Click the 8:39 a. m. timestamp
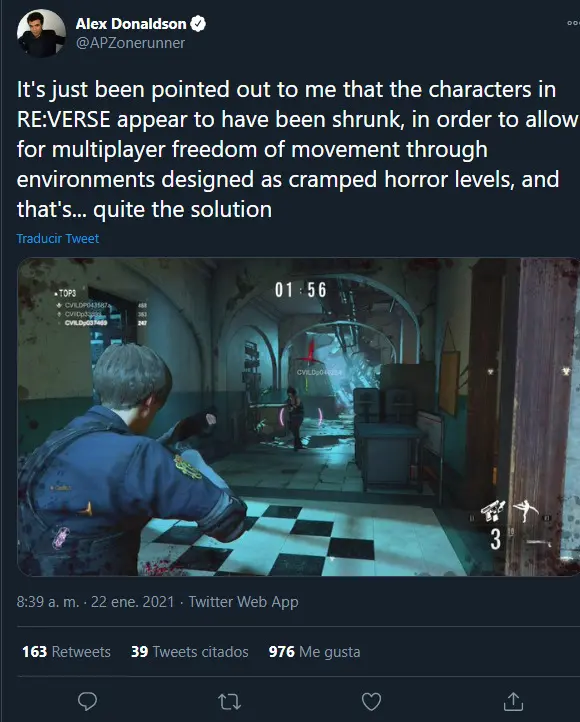 pyautogui.click(x=48, y=602)
